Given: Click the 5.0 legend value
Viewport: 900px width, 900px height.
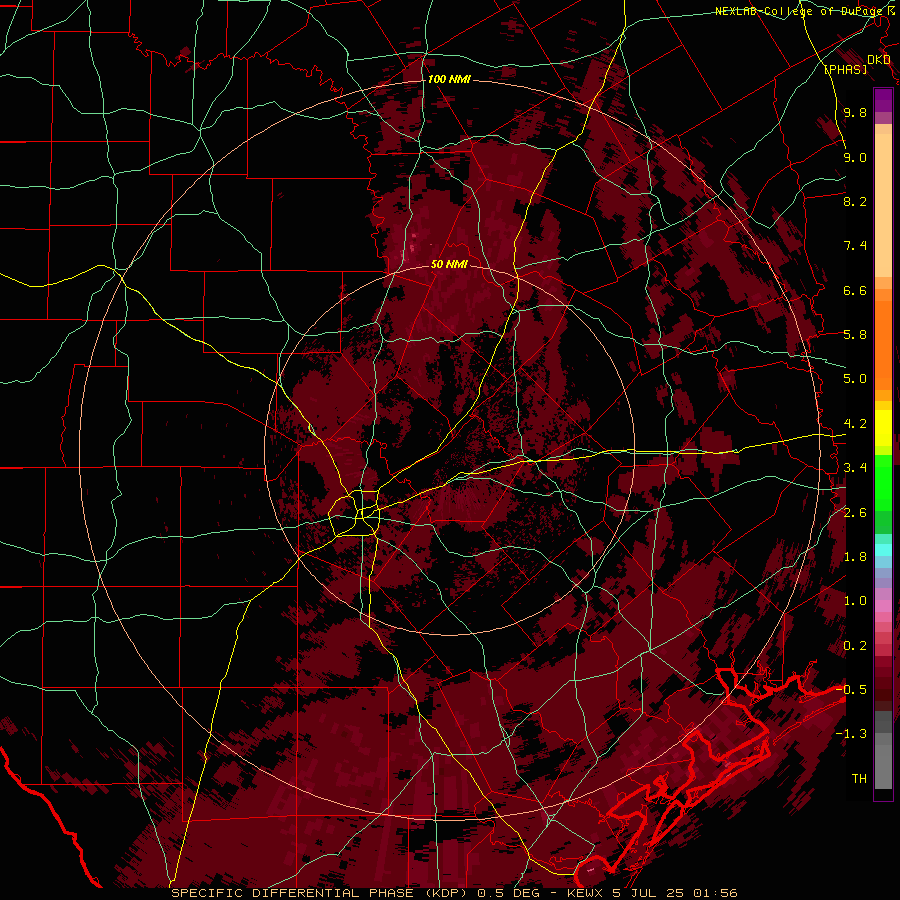Looking at the screenshot, I should click(x=855, y=379).
